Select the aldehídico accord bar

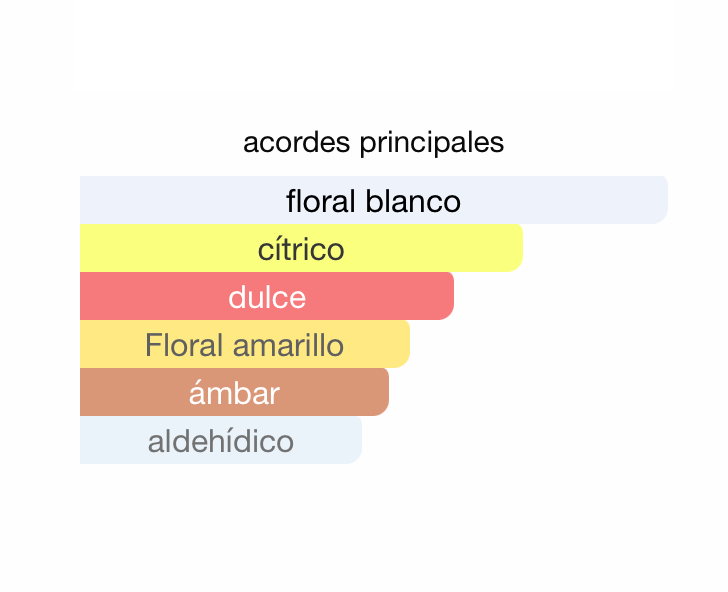click(221, 440)
